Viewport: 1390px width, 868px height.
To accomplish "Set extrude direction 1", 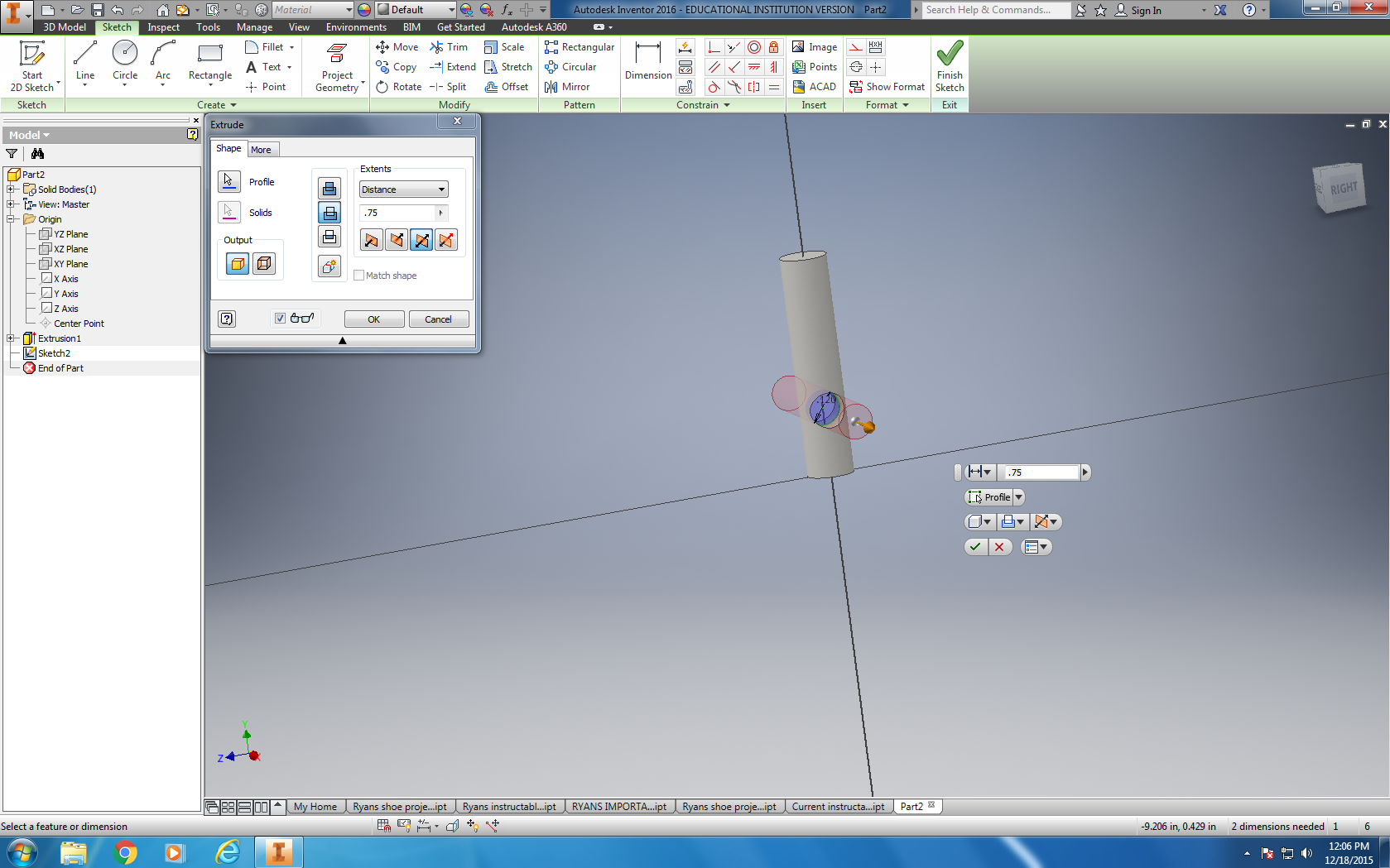I will (x=371, y=240).
